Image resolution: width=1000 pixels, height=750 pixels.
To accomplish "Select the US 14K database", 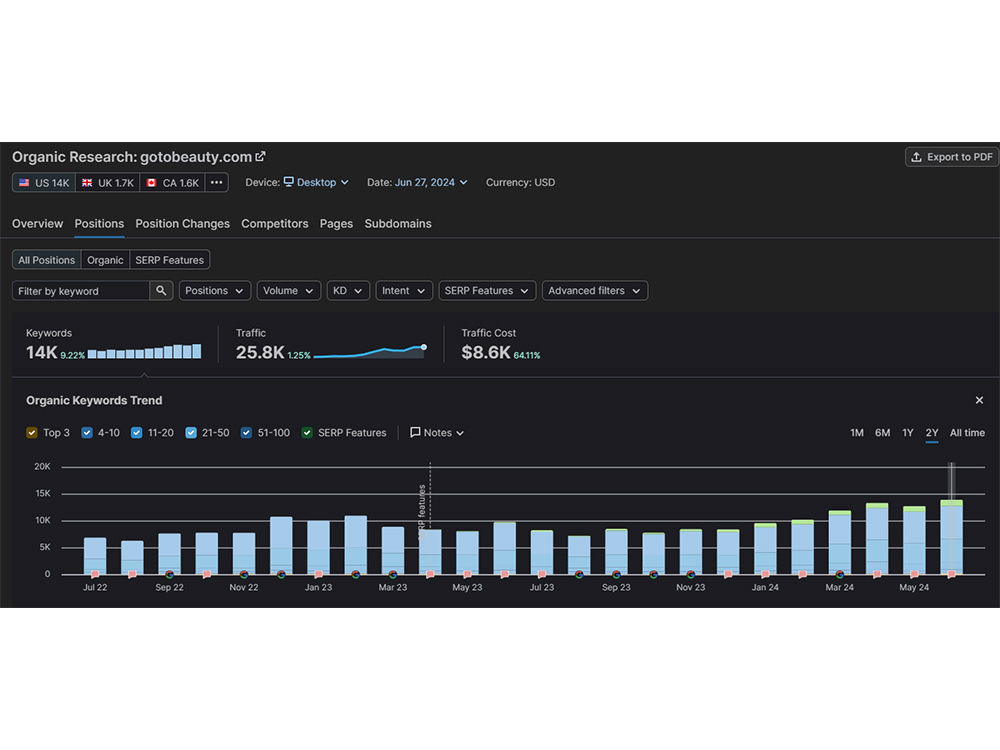I will (x=44, y=183).
